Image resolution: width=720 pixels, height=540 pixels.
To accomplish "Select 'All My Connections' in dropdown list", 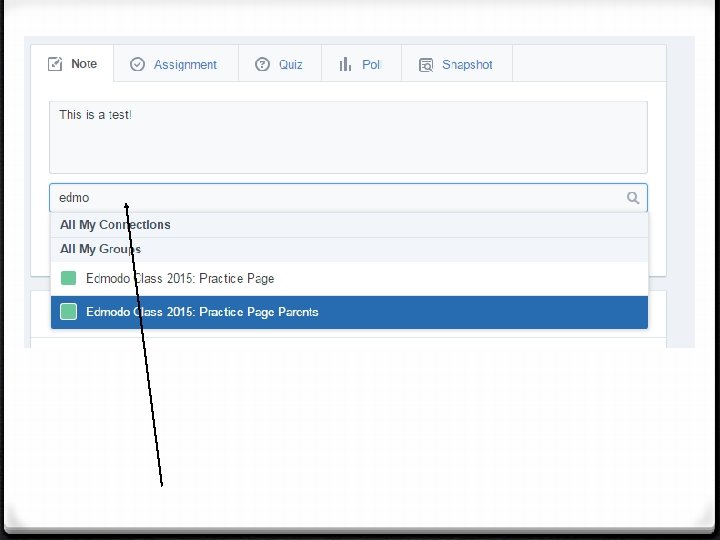I will click(349, 225).
